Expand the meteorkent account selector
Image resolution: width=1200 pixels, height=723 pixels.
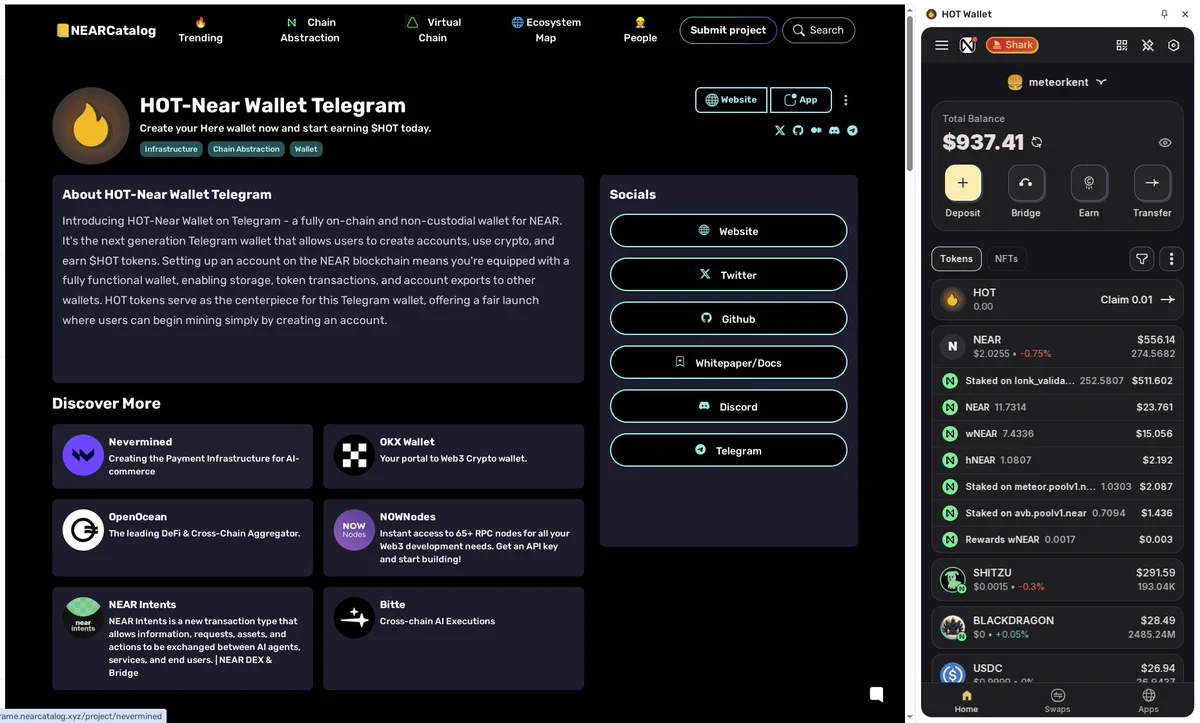[1058, 82]
